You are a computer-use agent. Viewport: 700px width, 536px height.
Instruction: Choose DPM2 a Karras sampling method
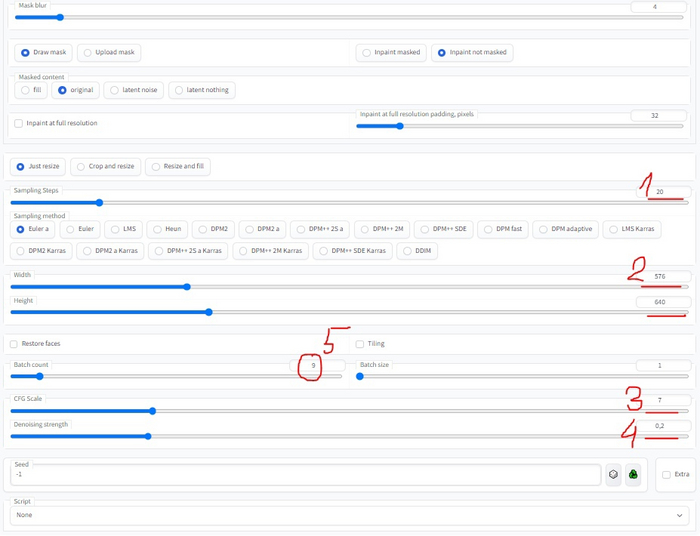(110, 251)
